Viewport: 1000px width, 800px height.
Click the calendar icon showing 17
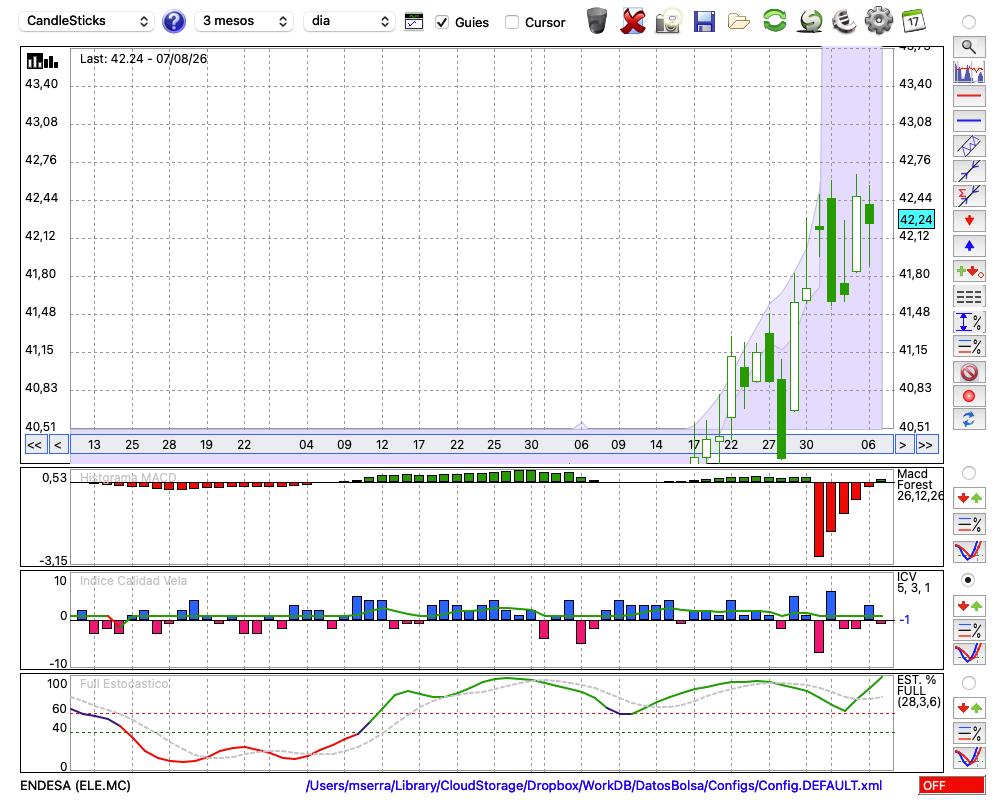914,21
